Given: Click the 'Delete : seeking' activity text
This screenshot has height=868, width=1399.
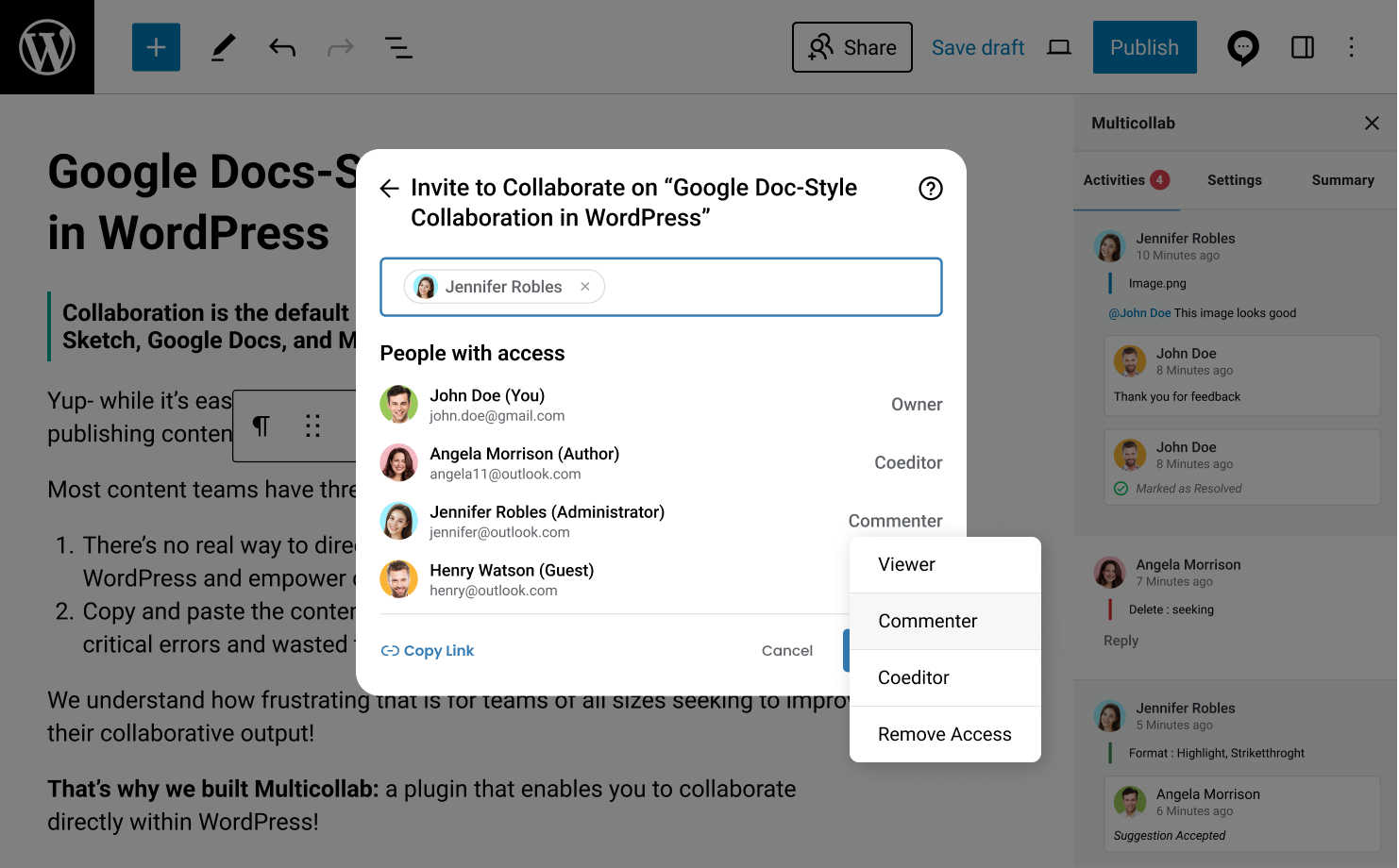Looking at the screenshot, I should 1171,609.
